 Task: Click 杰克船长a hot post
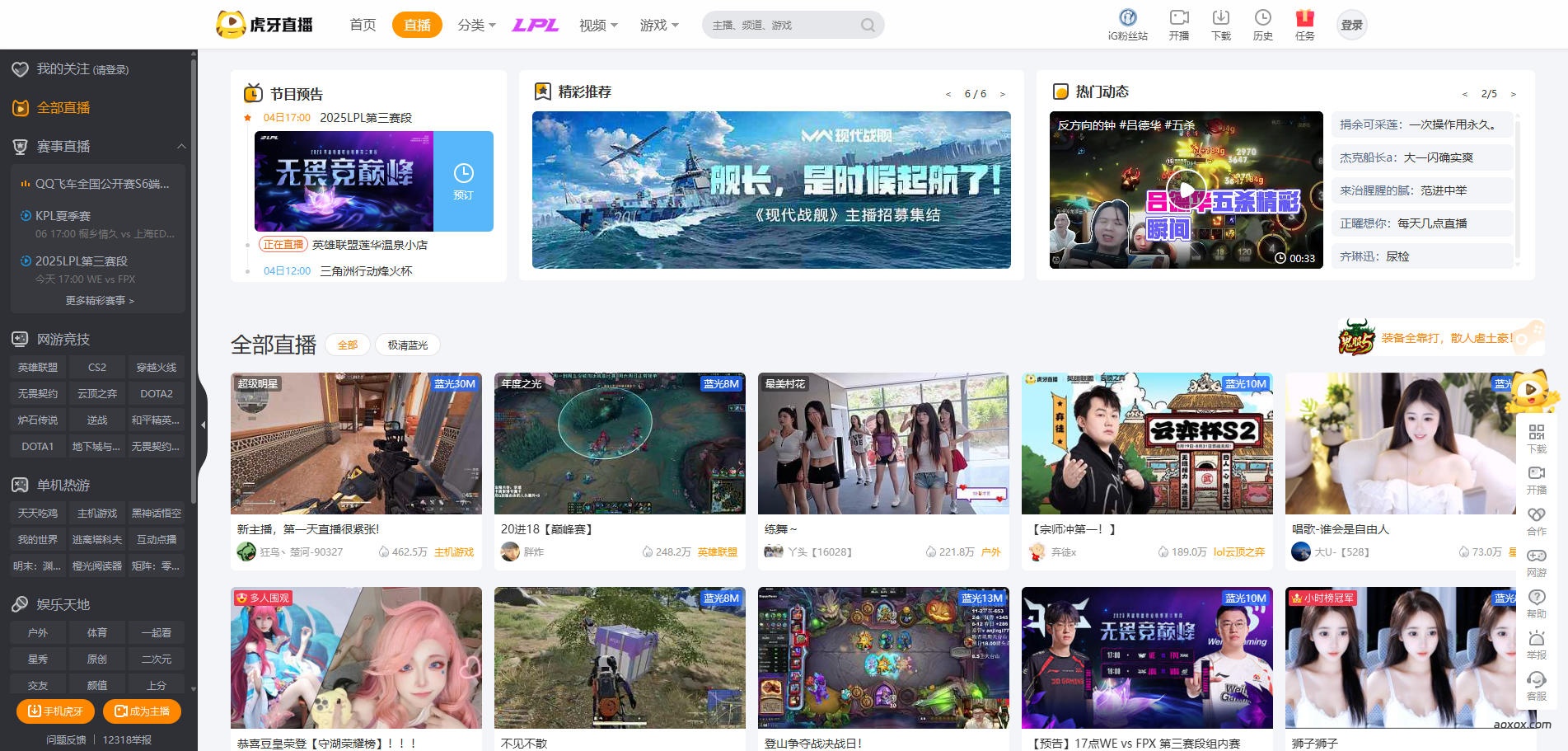[x=1422, y=157]
